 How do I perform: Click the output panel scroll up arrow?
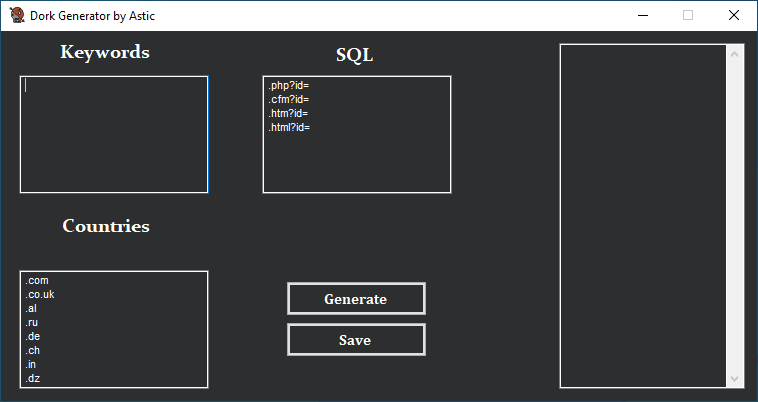click(735, 54)
